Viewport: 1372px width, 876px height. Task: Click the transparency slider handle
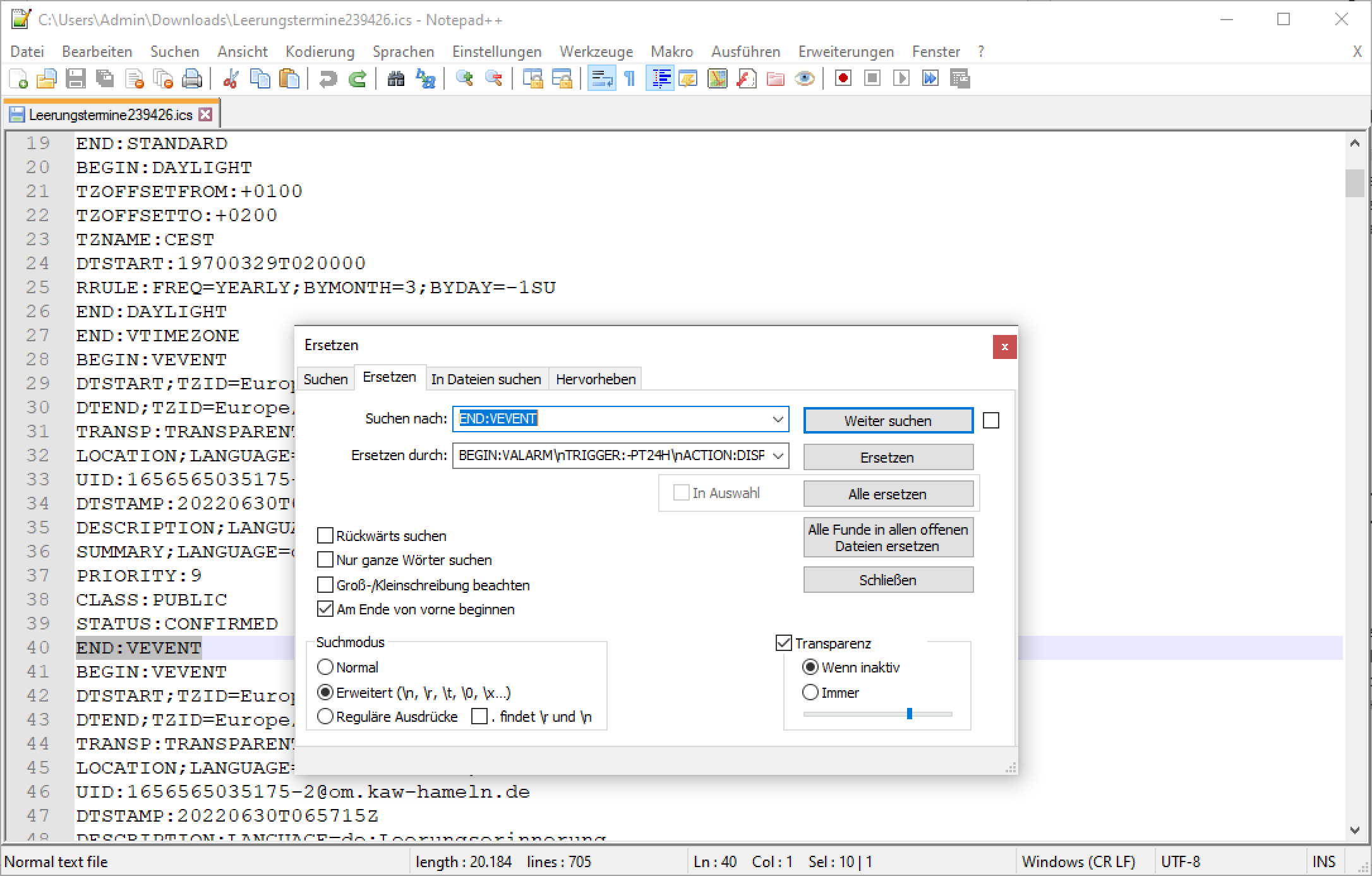tap(910, 714)
